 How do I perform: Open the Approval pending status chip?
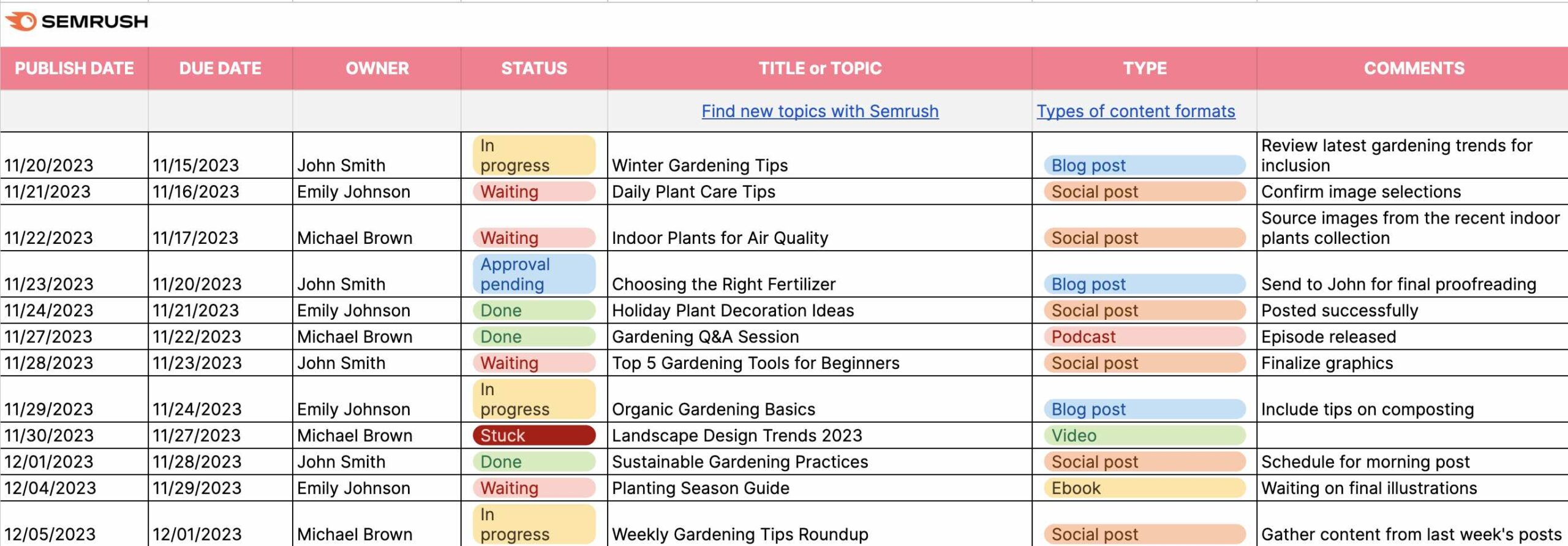tap(533, 274)
